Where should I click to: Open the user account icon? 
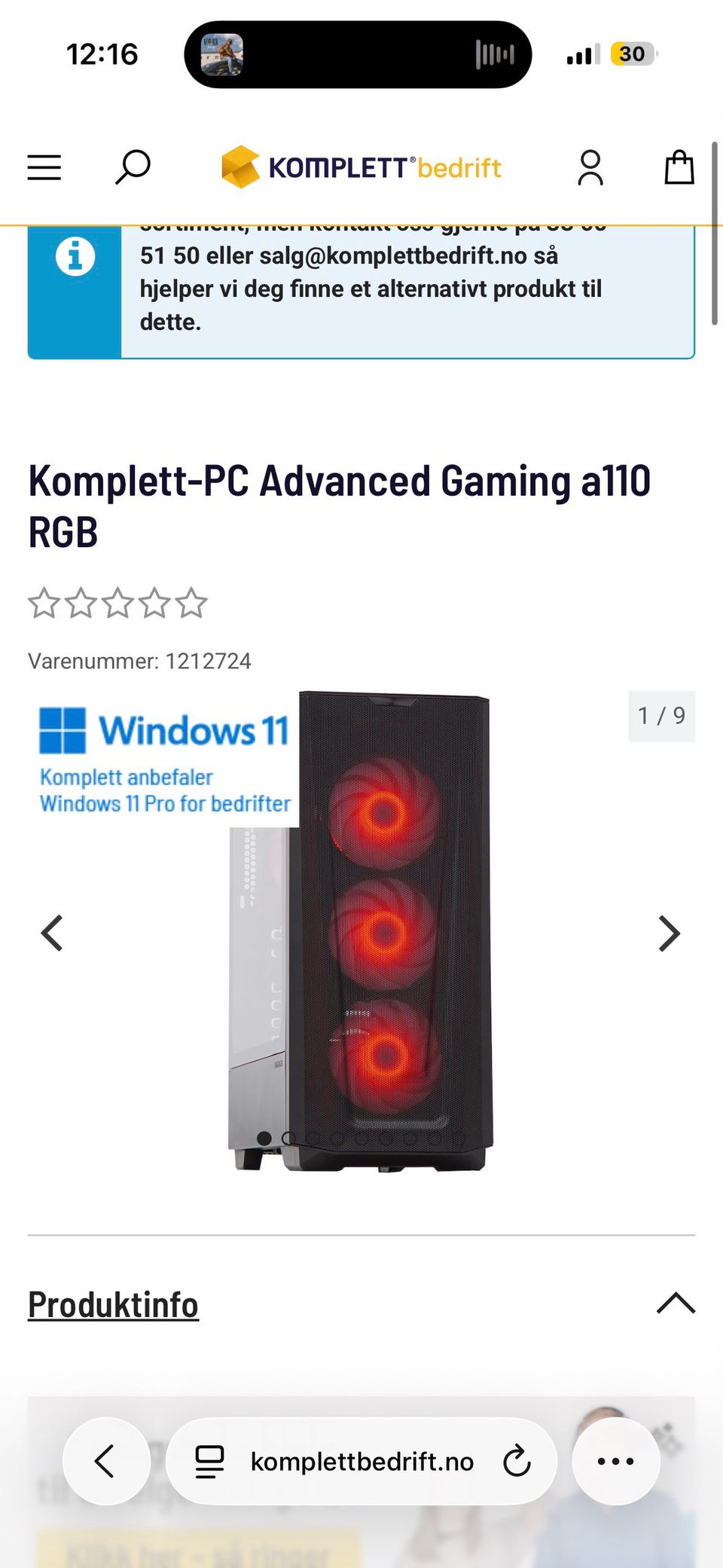(590, 167)
